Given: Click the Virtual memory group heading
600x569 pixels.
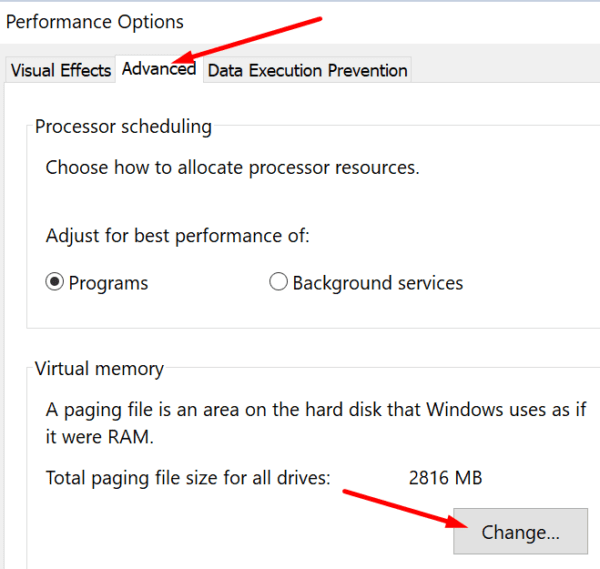Looking at the screenshot, I should click(x=99, y=368).
